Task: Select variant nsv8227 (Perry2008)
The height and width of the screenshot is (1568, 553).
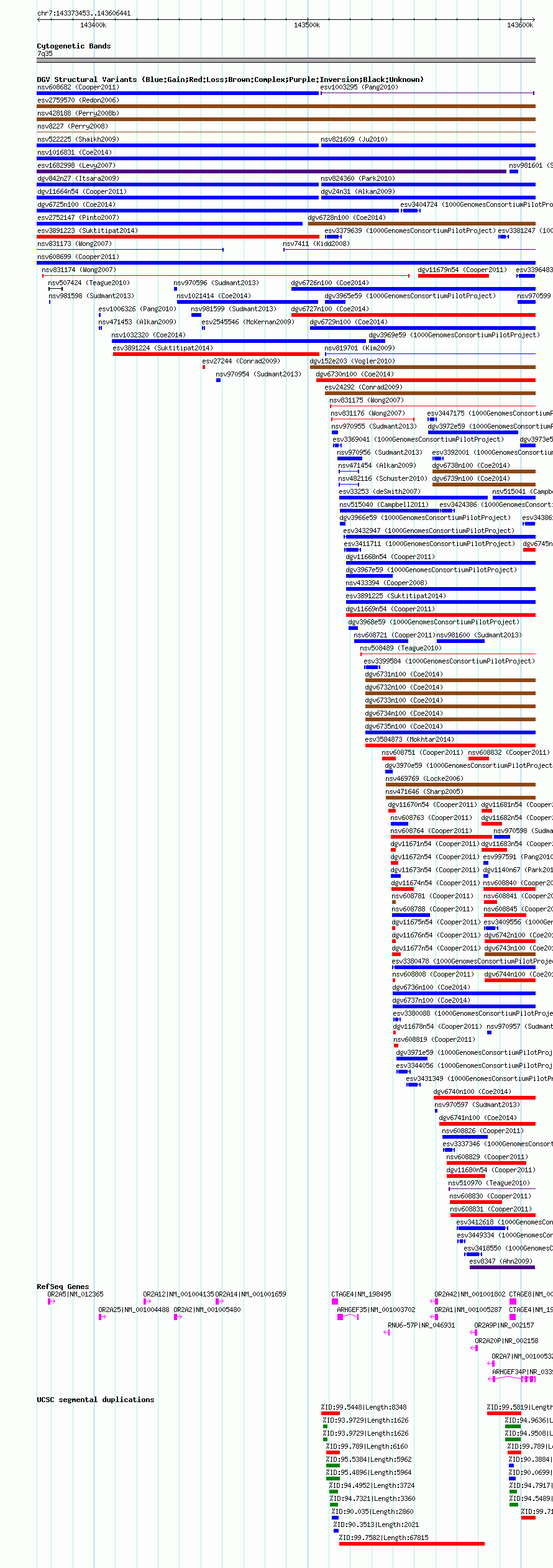Action: (72, 126)
